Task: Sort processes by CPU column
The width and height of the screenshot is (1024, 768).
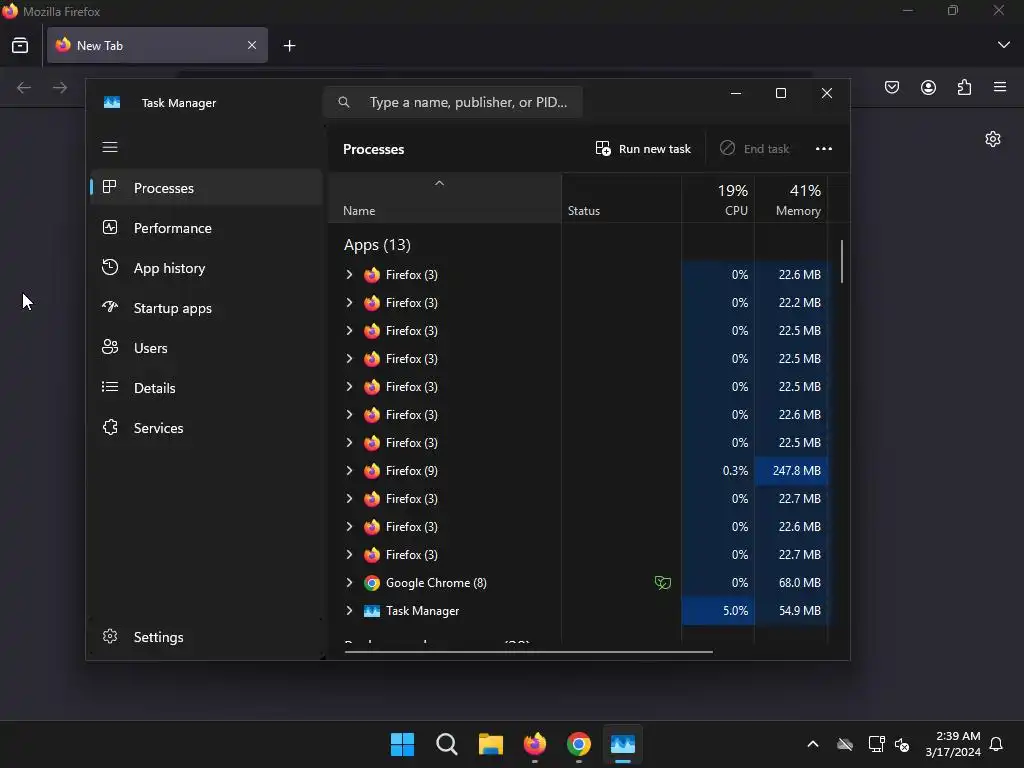Action: pos(718,199)
